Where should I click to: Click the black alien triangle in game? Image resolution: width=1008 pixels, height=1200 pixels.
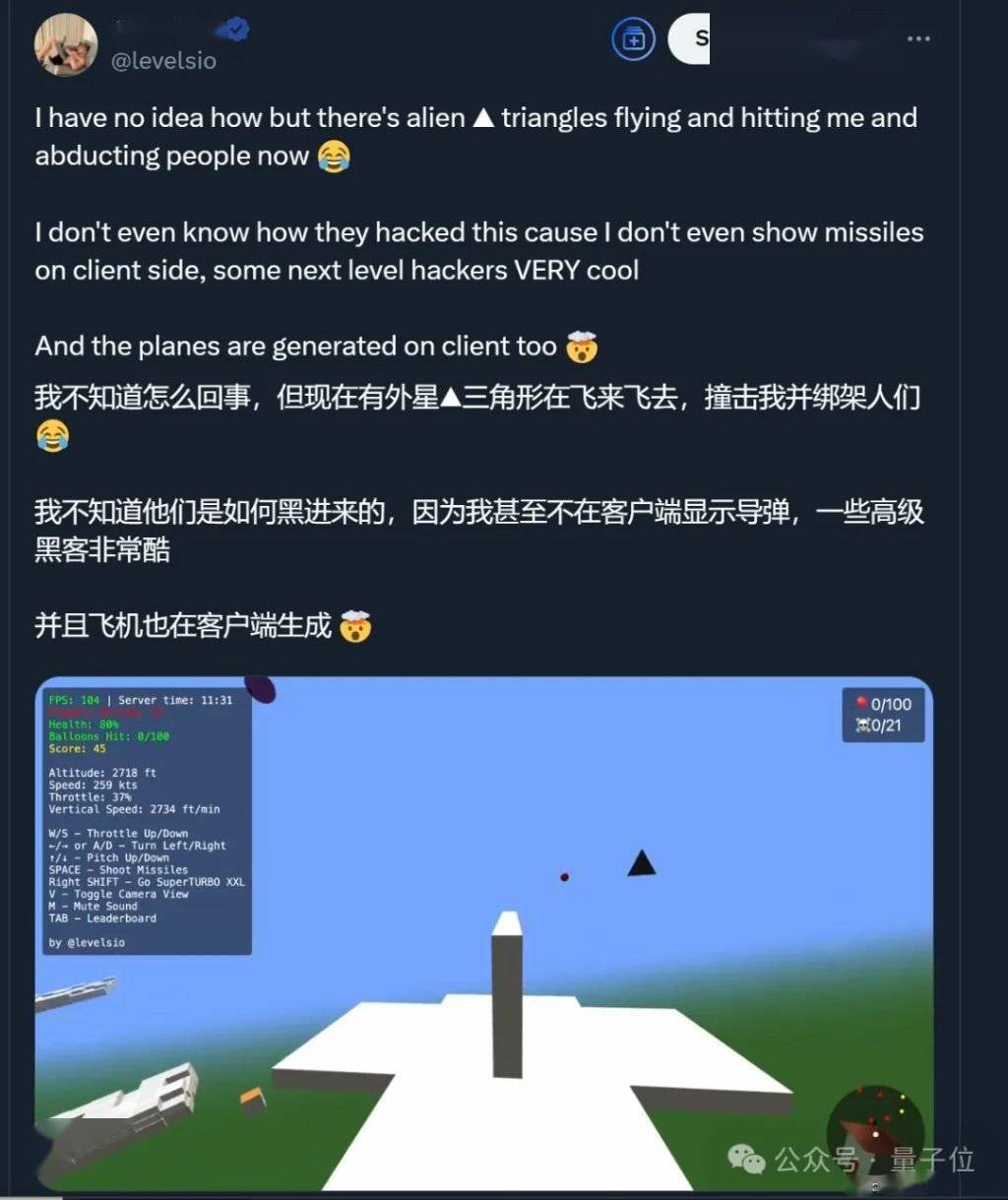coord(642,863)
